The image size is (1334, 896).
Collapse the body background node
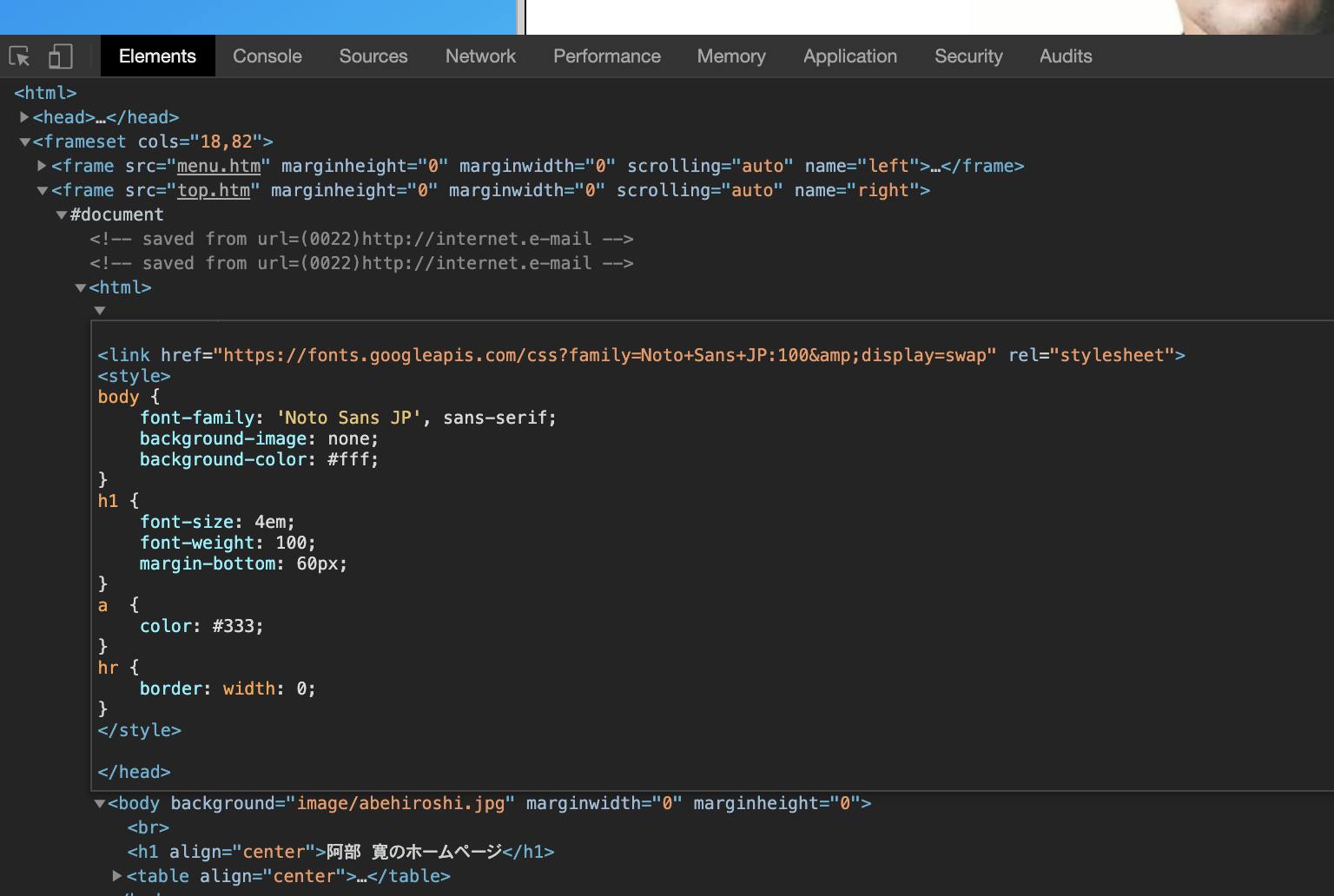click(x=99, y=803)
